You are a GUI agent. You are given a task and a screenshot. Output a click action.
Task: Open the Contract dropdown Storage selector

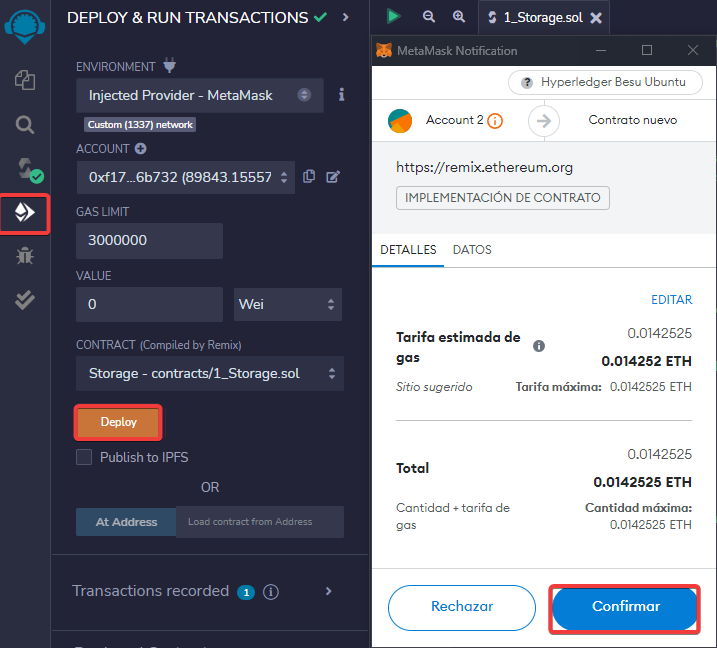[209, 374]
